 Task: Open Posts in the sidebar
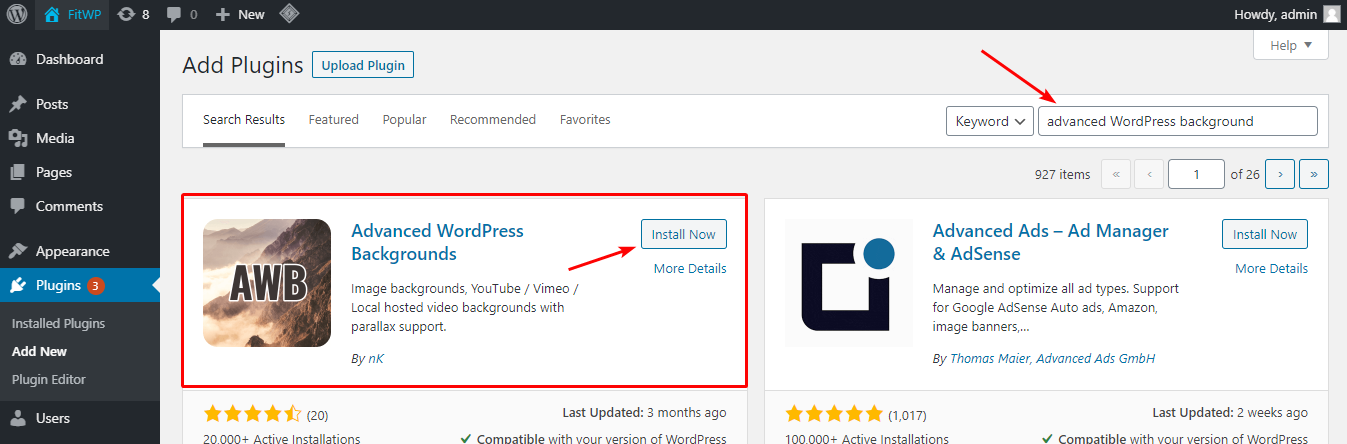[80, 104]
